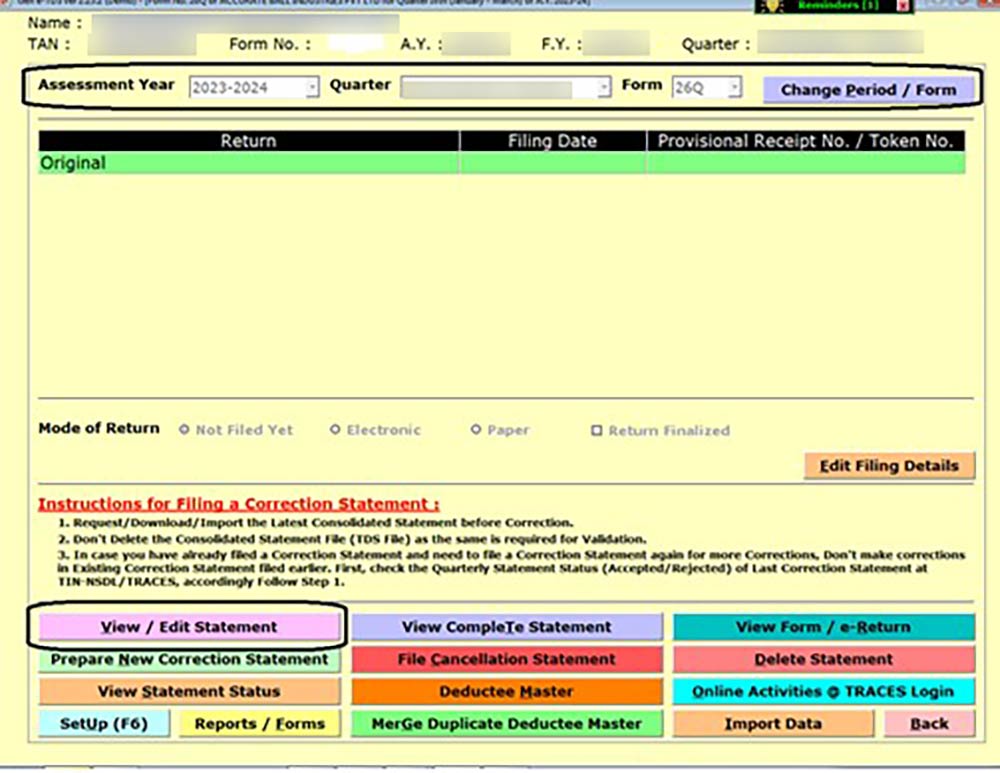Viewport: 1000px width, 773px height.
Task: Click the Import Data button
Action: pyautogui.click(x=772, y=723)
